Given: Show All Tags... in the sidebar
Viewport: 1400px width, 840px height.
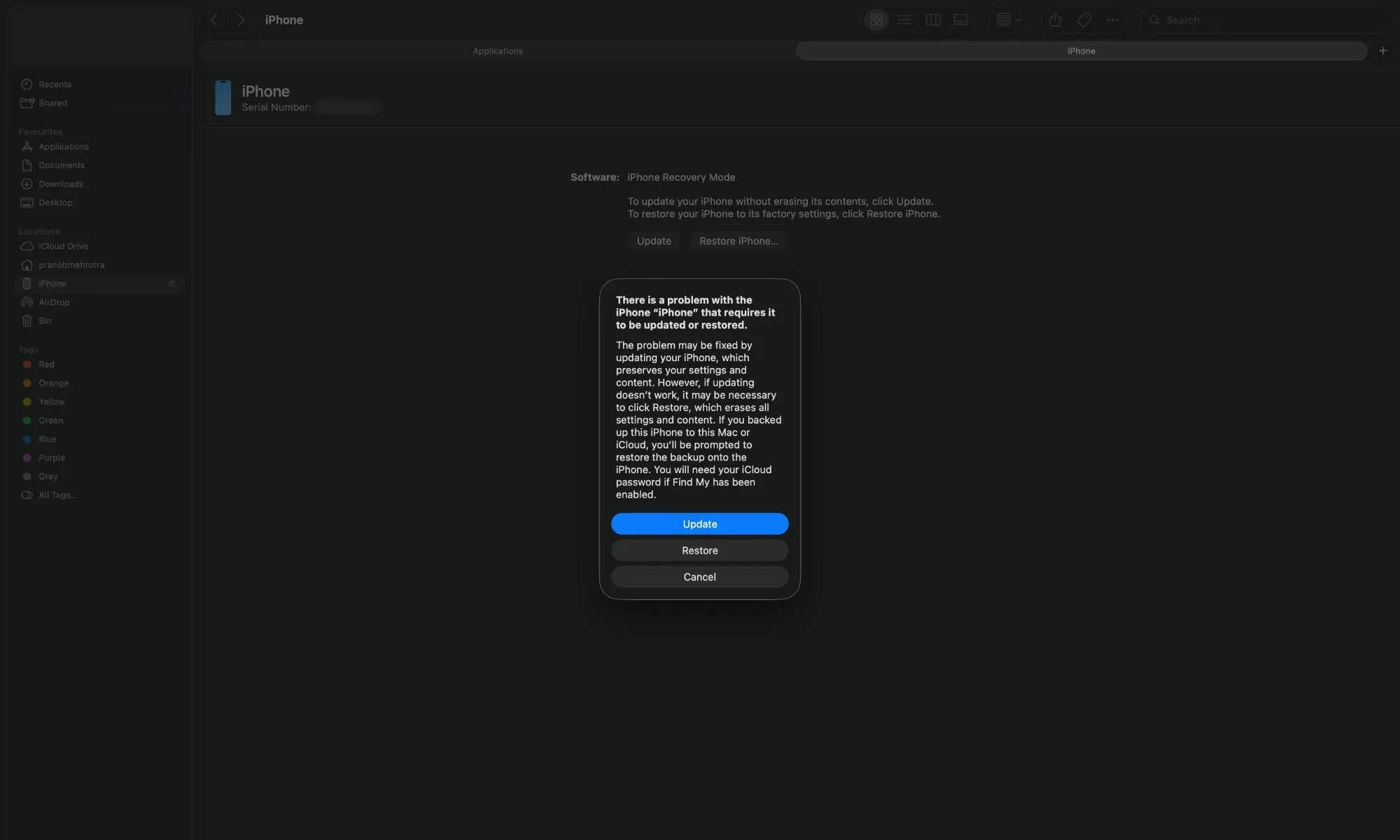Looking at the screenshot, I should [98, 495].
